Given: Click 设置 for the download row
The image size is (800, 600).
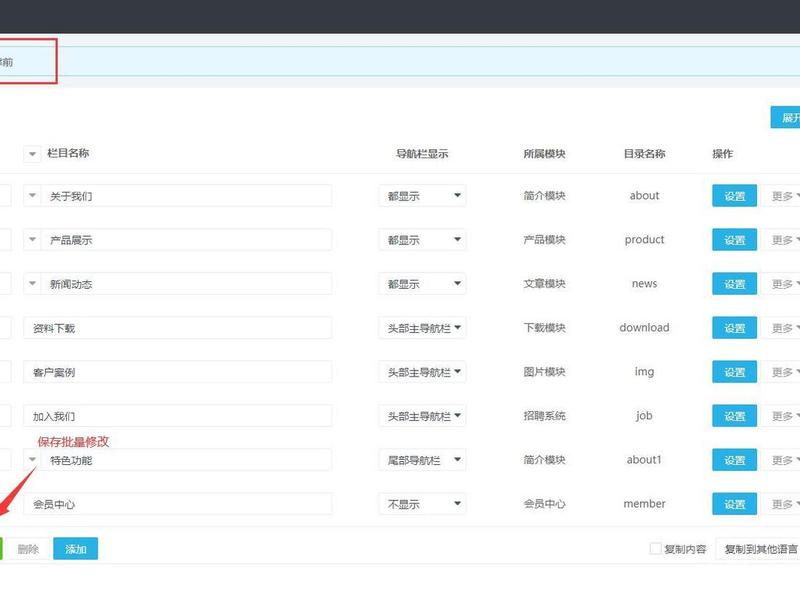Looking at the screenshot, I should [x=734, y=328].
